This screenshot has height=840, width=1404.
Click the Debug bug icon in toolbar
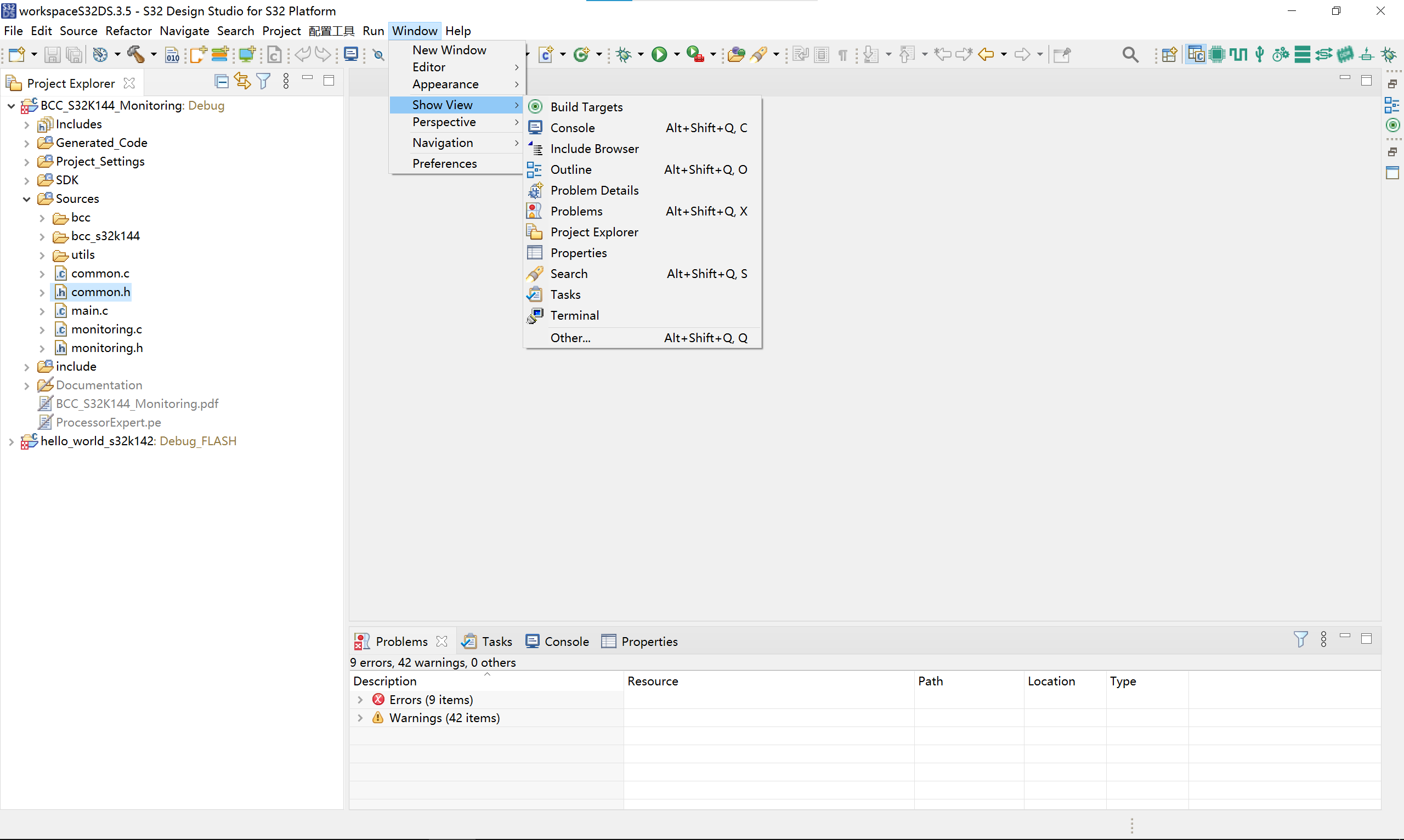tap(624, 54)
